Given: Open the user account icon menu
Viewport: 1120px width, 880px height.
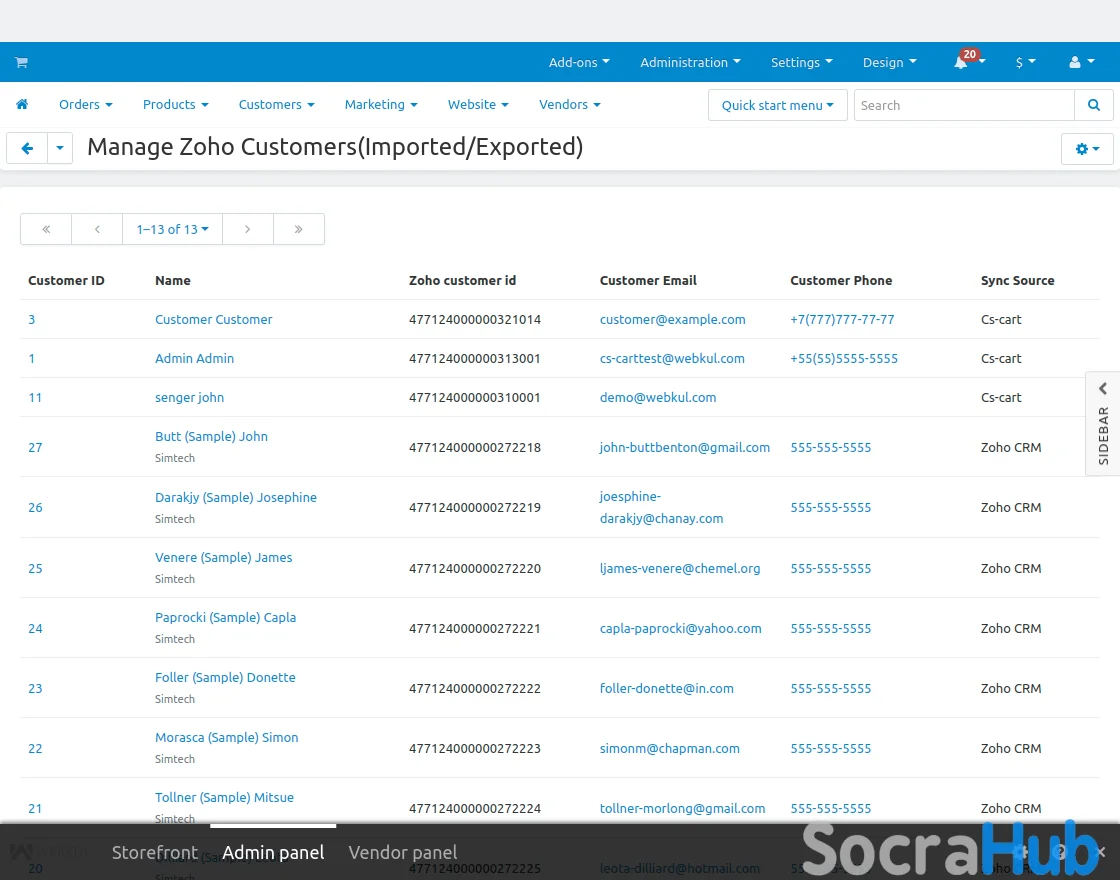Looking at the screenshot, I should [1081, 62].
